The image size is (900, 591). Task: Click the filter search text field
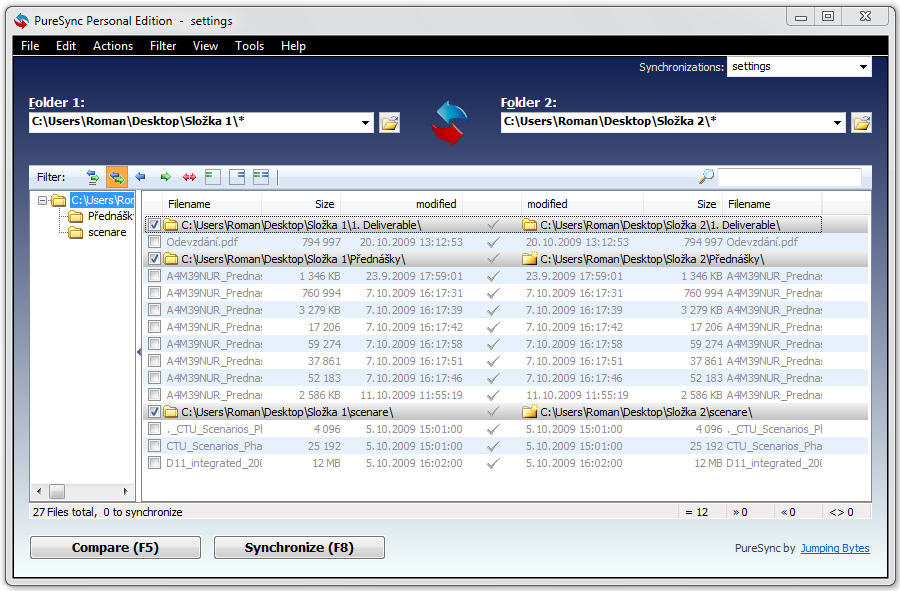click(789, 177)
